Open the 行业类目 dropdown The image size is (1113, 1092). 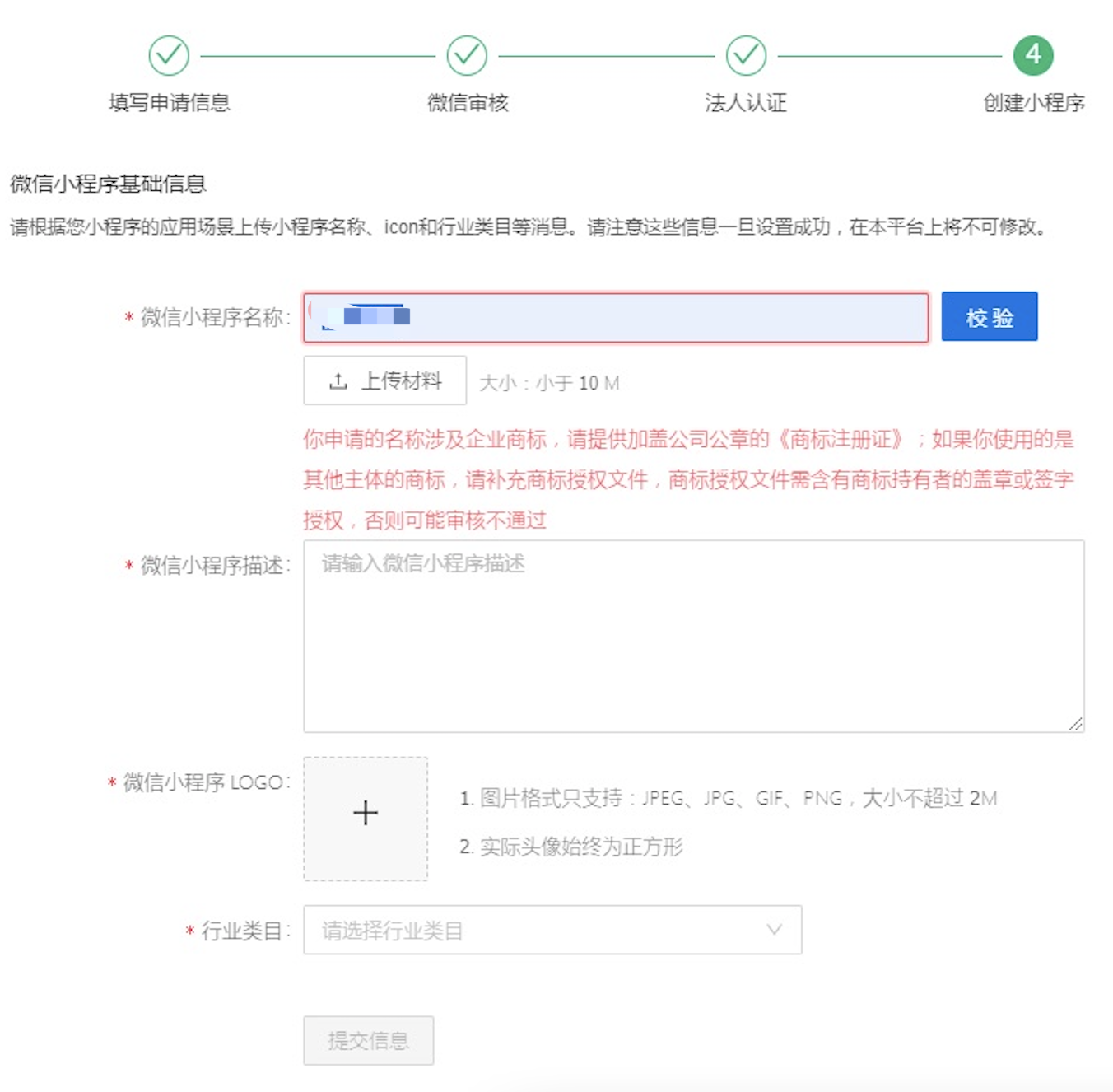(552, 930)
